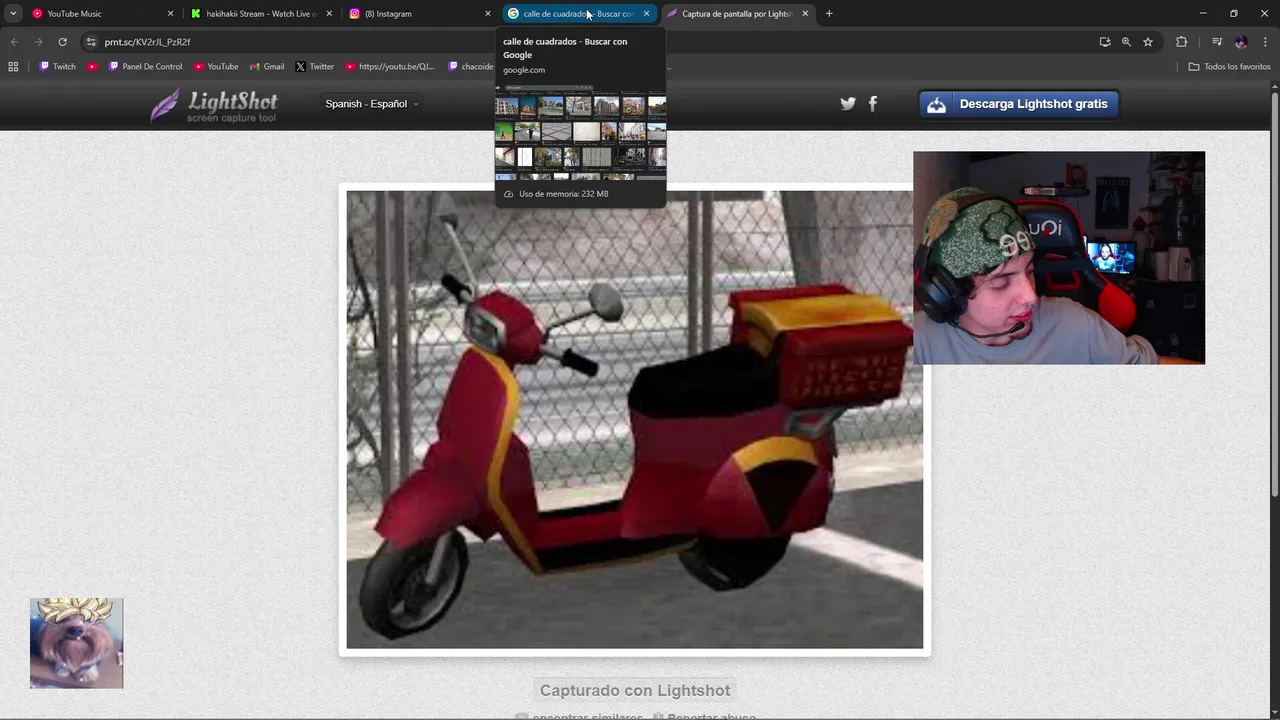Close the hakihakii Stream tab
Image resolution: width=1280 pixels, height=720 pixels.
(329, 14)
